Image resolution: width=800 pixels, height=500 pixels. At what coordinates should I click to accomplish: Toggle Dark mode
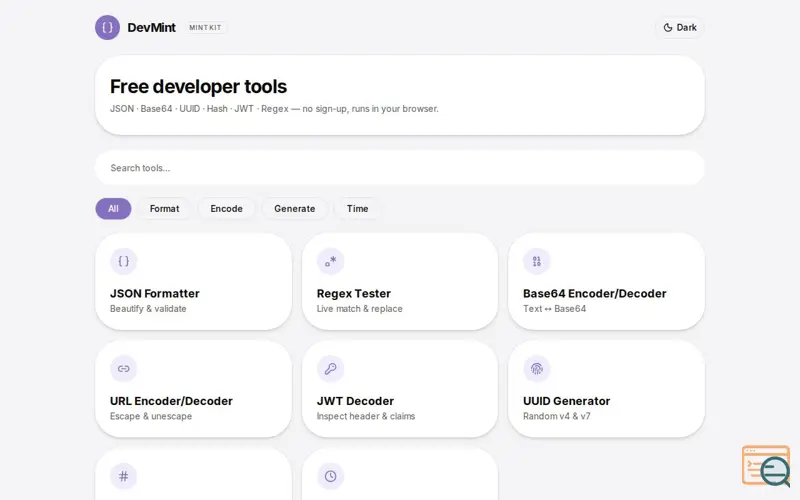click(x=680, y=28)
